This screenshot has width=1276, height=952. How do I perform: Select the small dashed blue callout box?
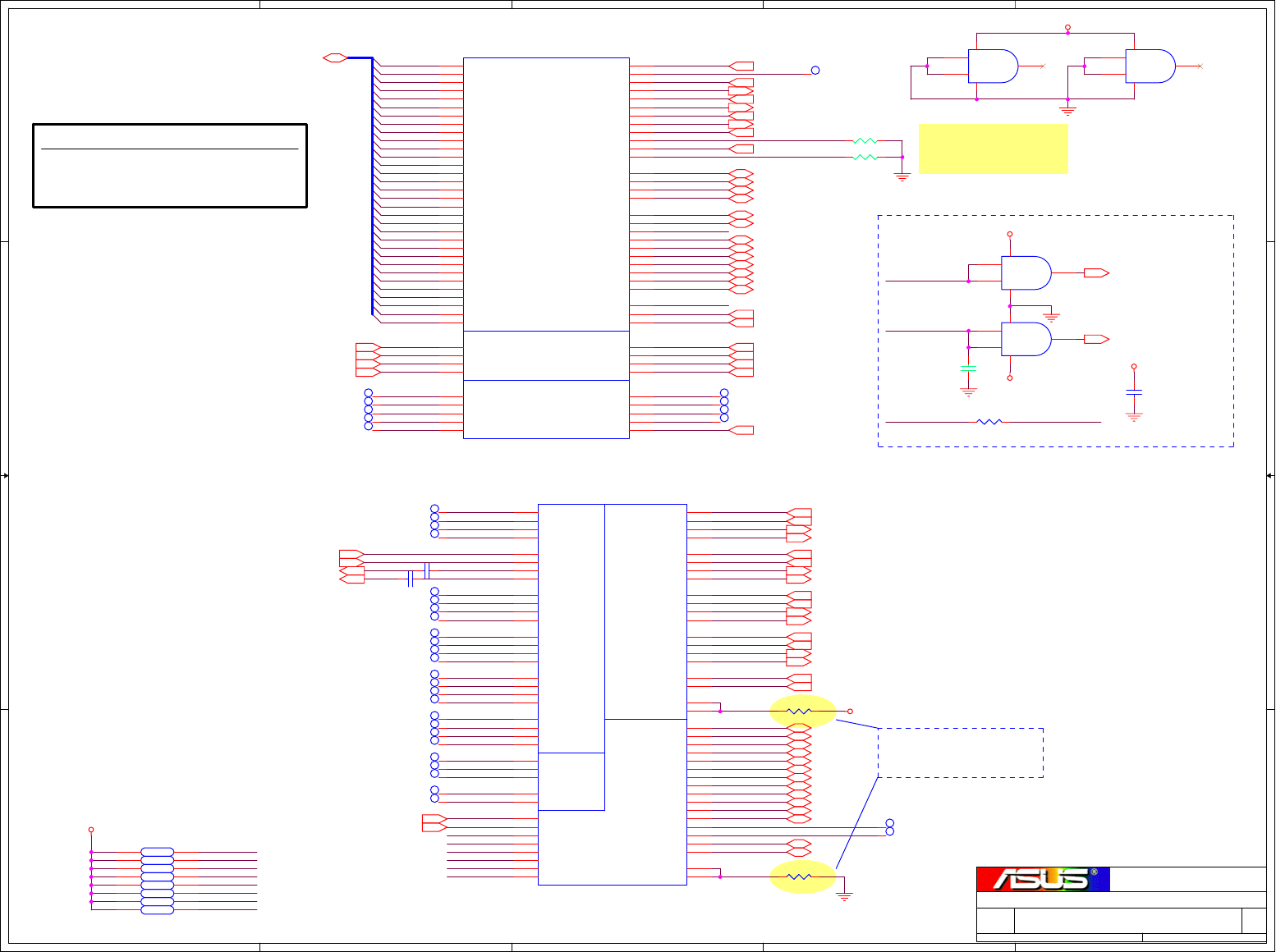961,753
